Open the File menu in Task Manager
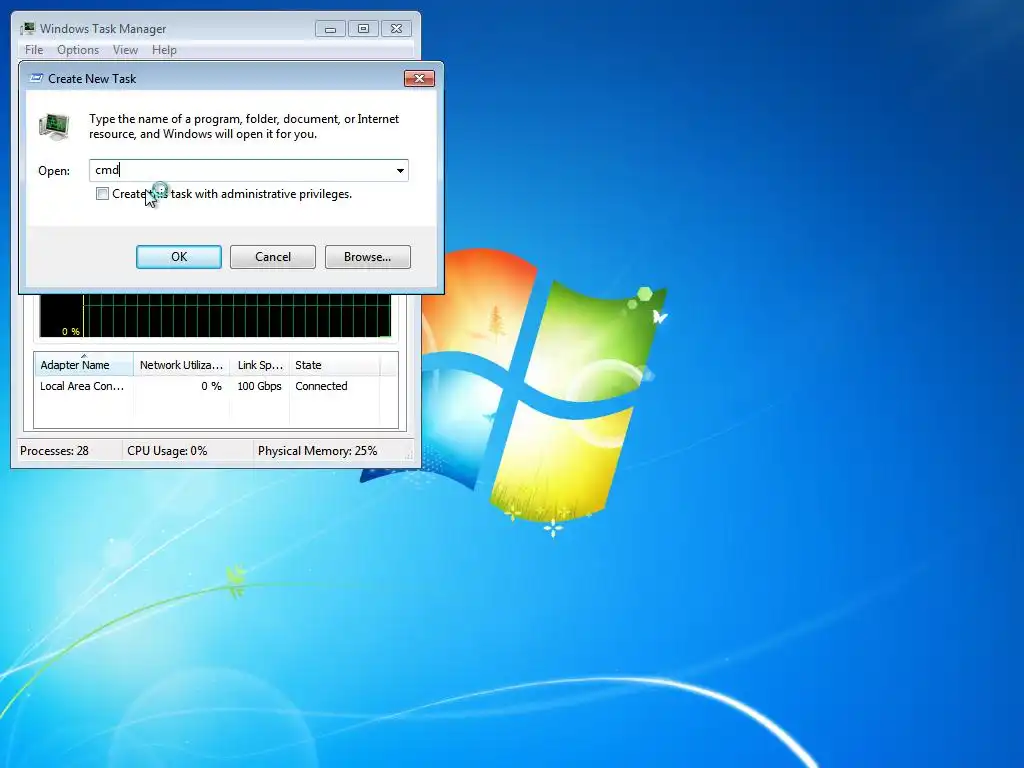 click(34, 50)
